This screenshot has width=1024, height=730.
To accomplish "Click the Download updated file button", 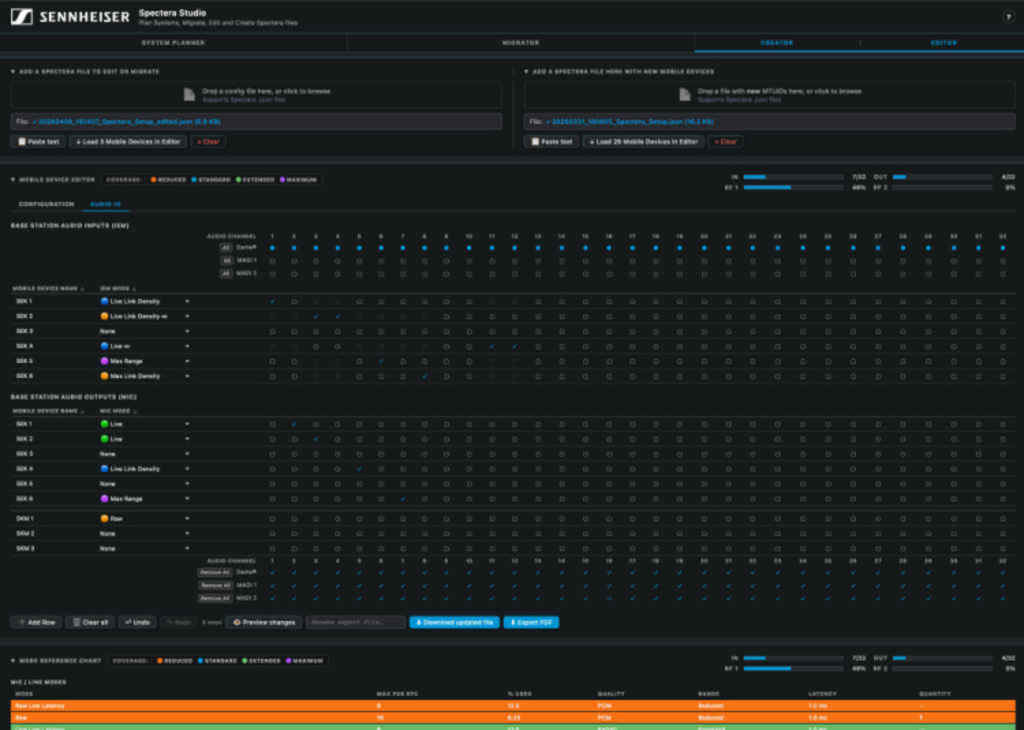I will (455, 622).
